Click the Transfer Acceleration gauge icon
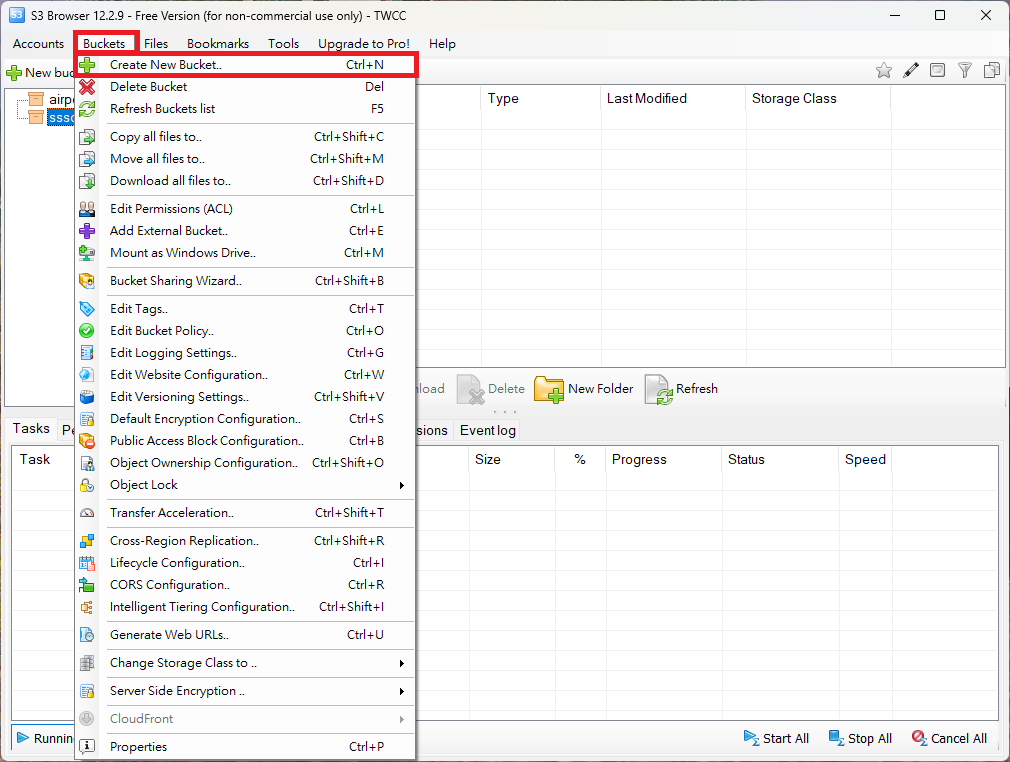The image size is (1010, 762). [87, 513]
